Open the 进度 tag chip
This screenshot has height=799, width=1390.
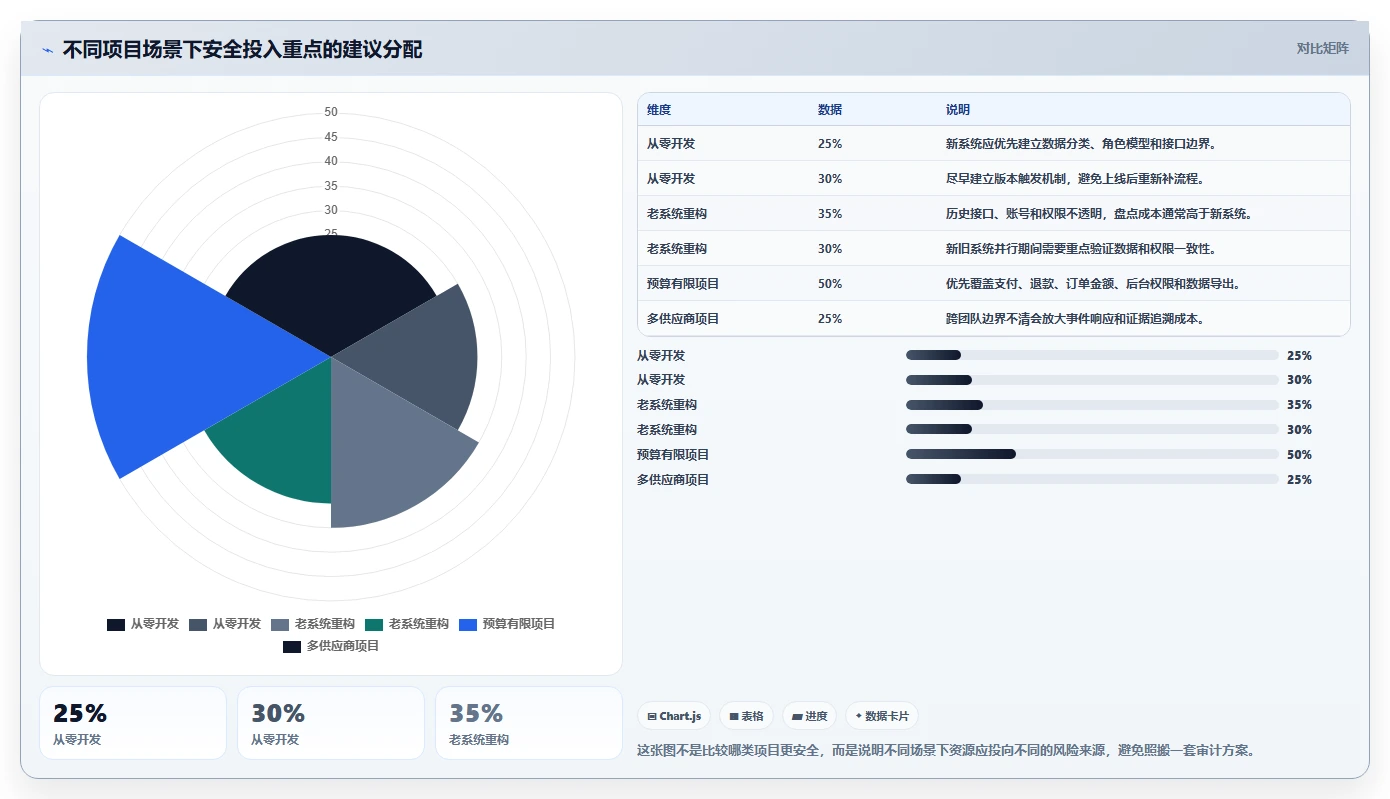tap(810, 716)
